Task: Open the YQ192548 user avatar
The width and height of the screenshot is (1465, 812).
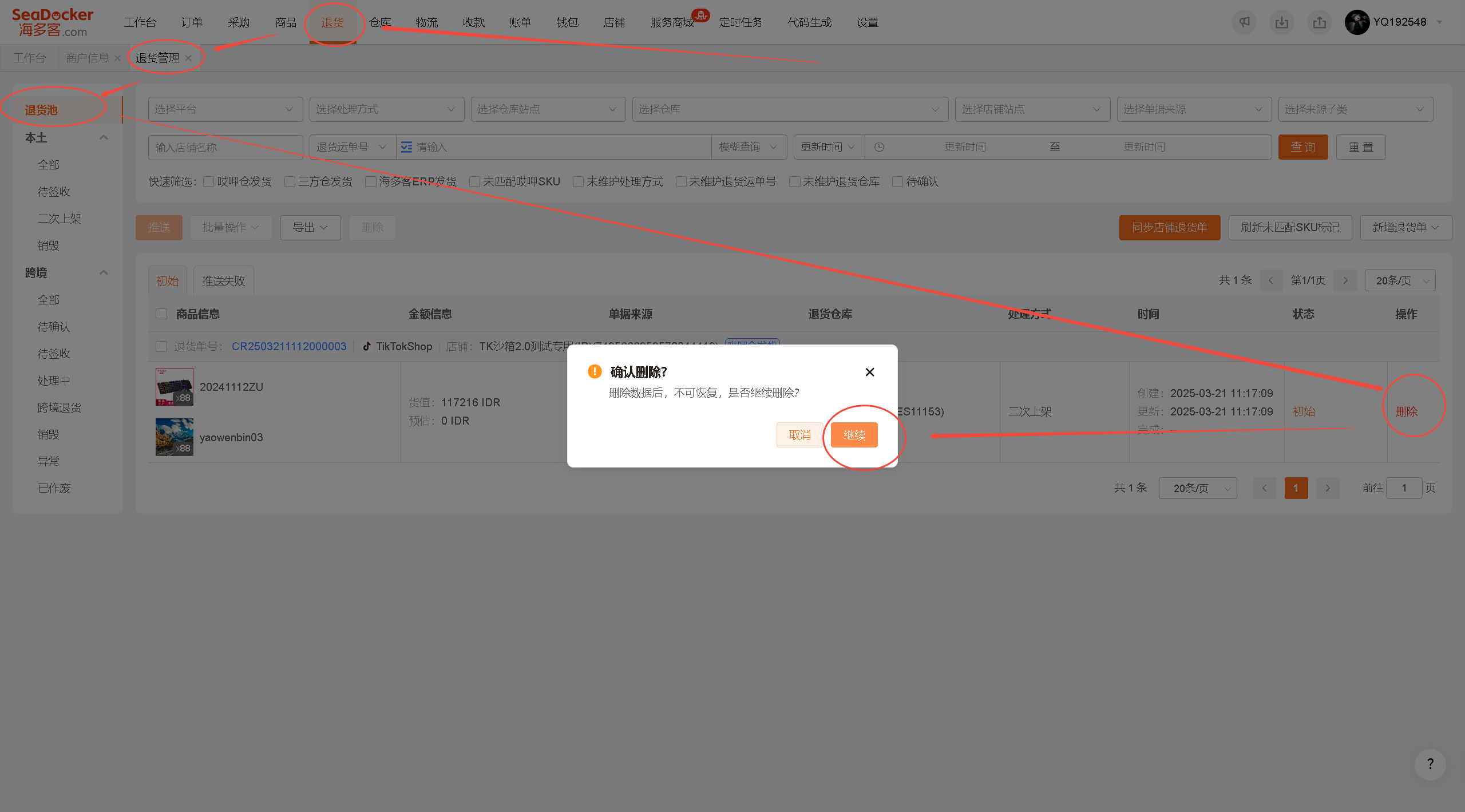Action: [x=1357, y=22]
